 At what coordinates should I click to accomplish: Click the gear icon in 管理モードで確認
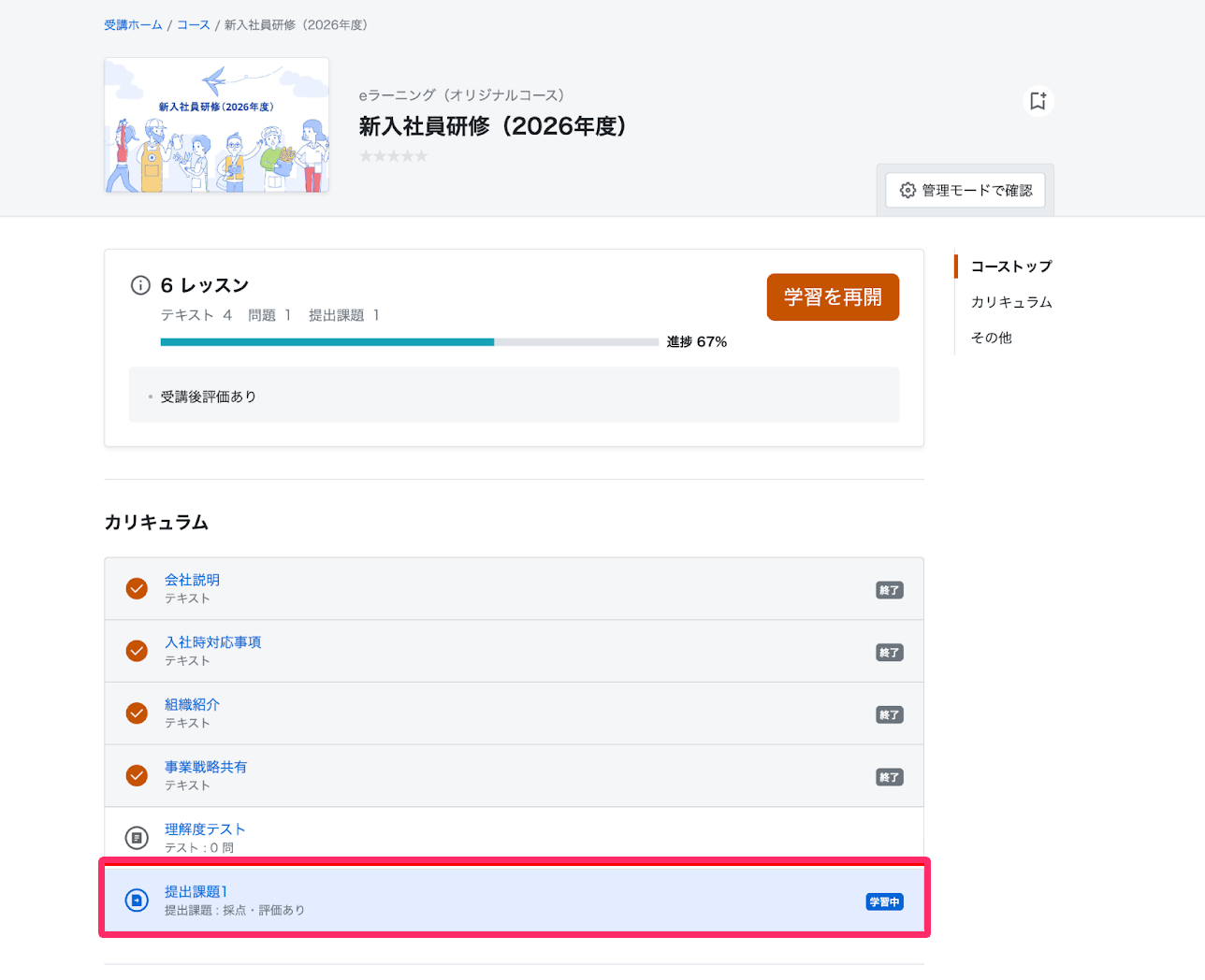tap(907, 191)
